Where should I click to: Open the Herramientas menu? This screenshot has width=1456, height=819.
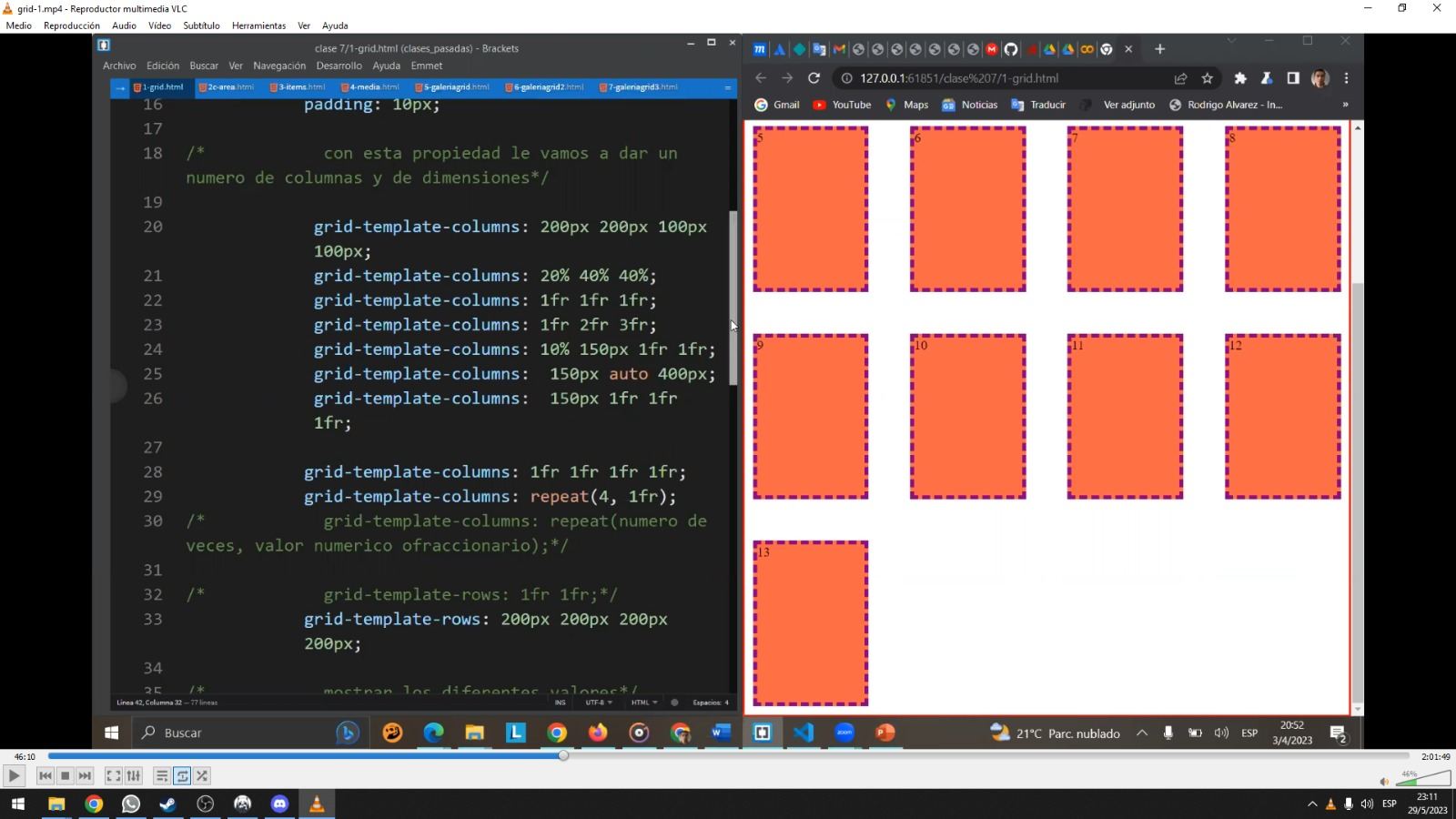pyautogui.click(x=258, y=25)
